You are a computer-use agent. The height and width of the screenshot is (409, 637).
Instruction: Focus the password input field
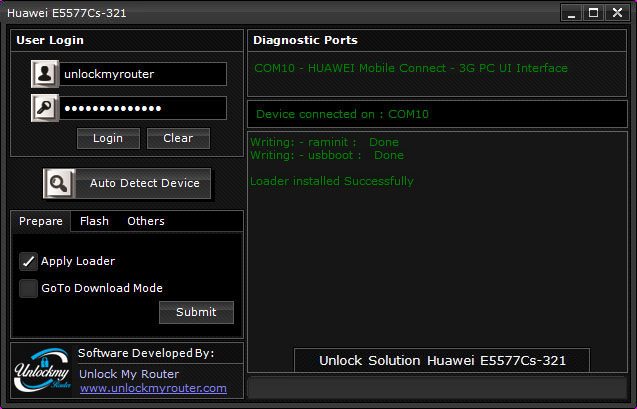[142, 108]
